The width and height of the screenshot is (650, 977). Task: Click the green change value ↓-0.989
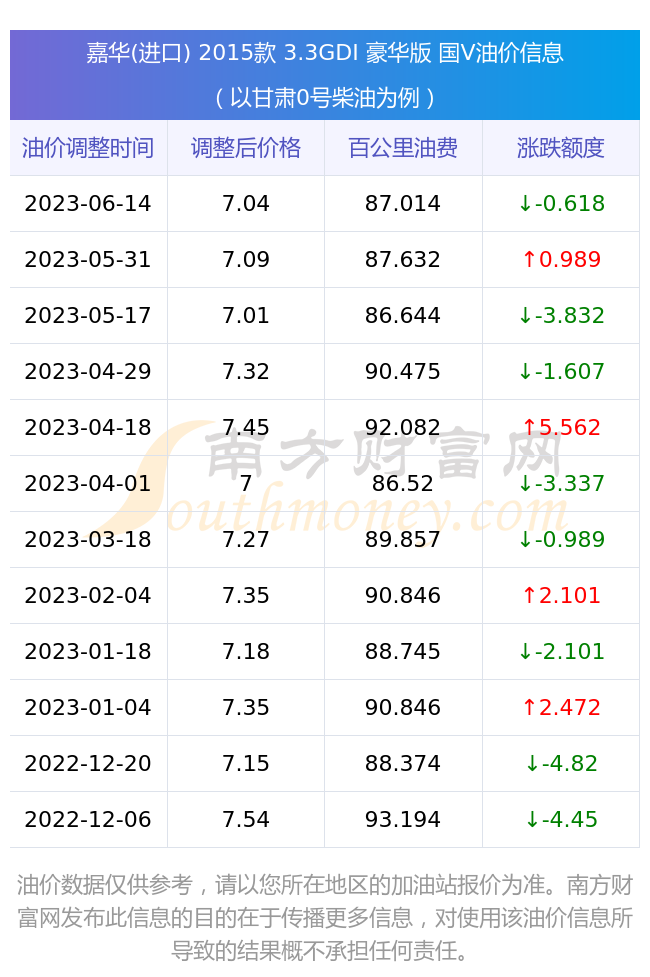562,540
